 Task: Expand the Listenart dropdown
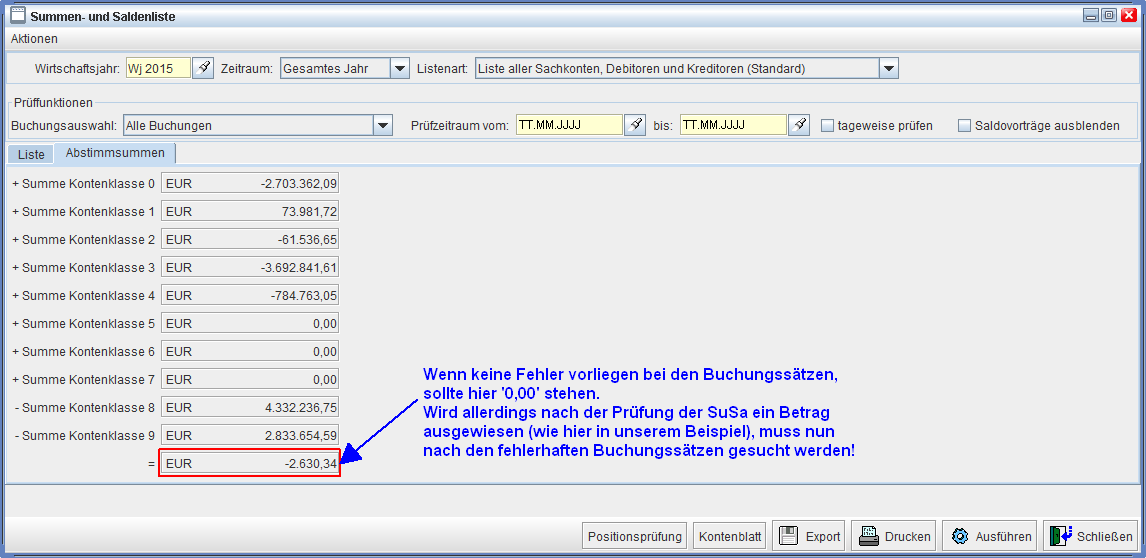pyautogui.click(x=888, y=68)
